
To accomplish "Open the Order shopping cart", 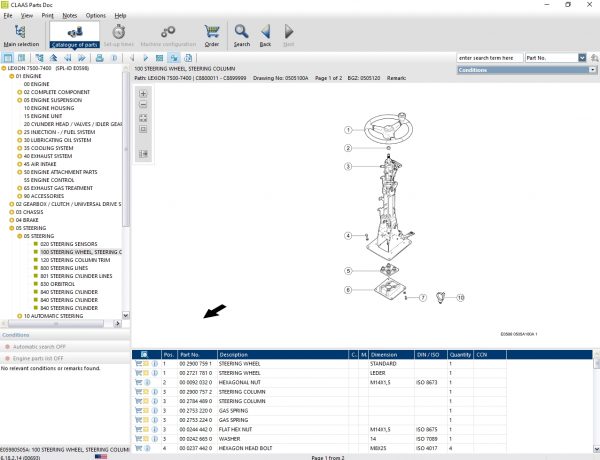I will (x=212, y=34).
